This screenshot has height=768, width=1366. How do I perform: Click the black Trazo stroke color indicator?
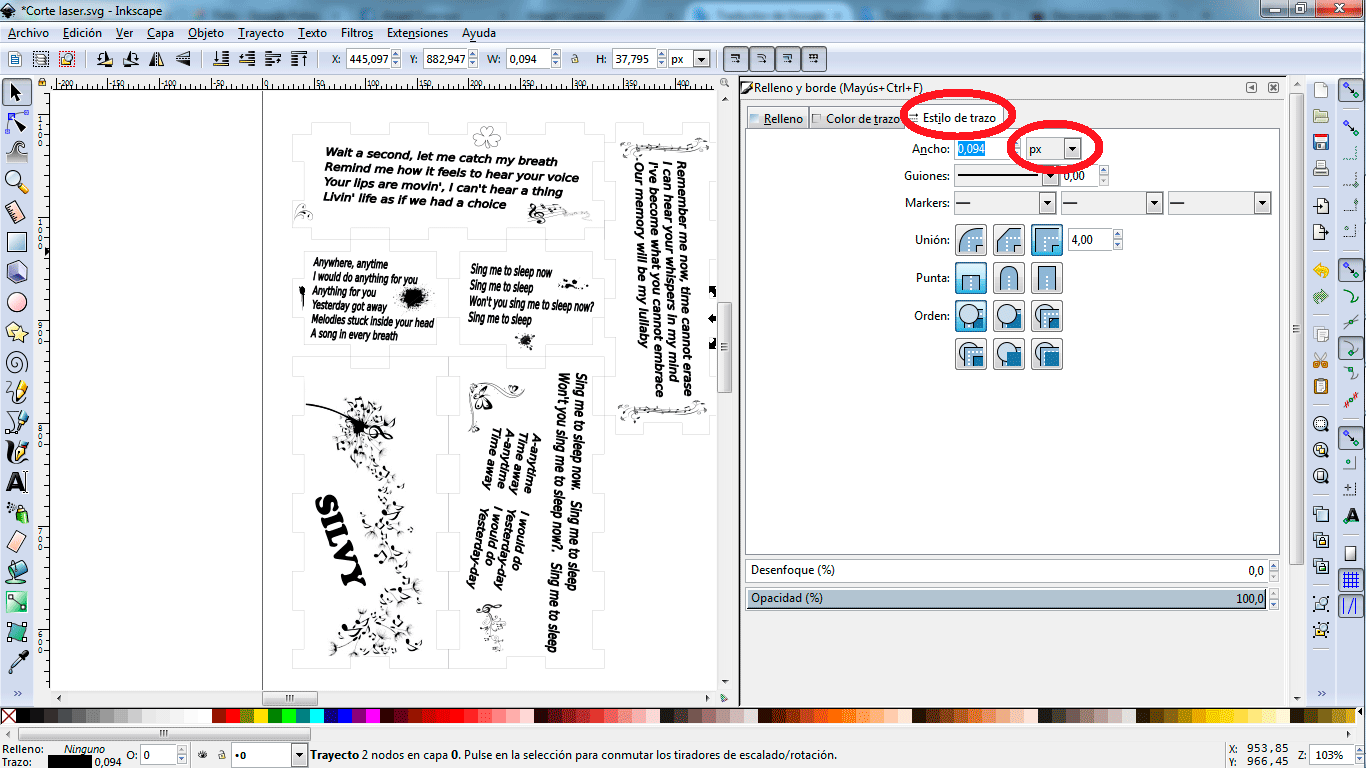[69, 762]
